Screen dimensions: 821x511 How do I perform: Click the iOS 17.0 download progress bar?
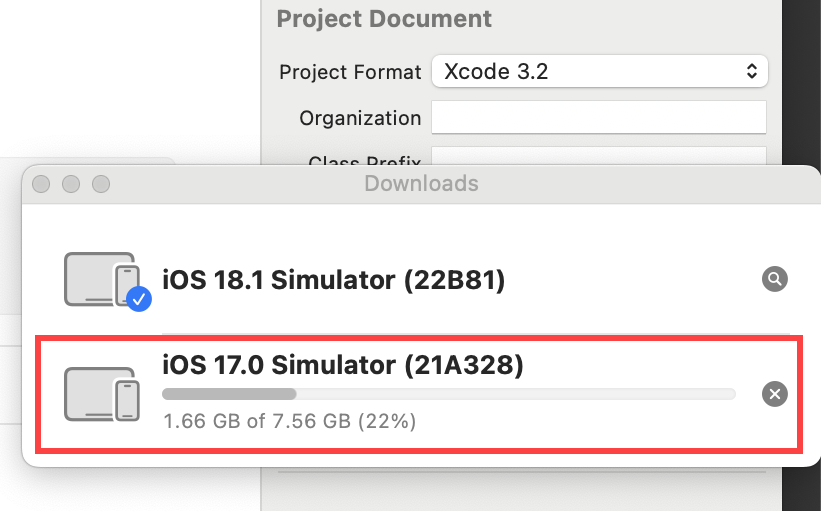tap(449, 394)
